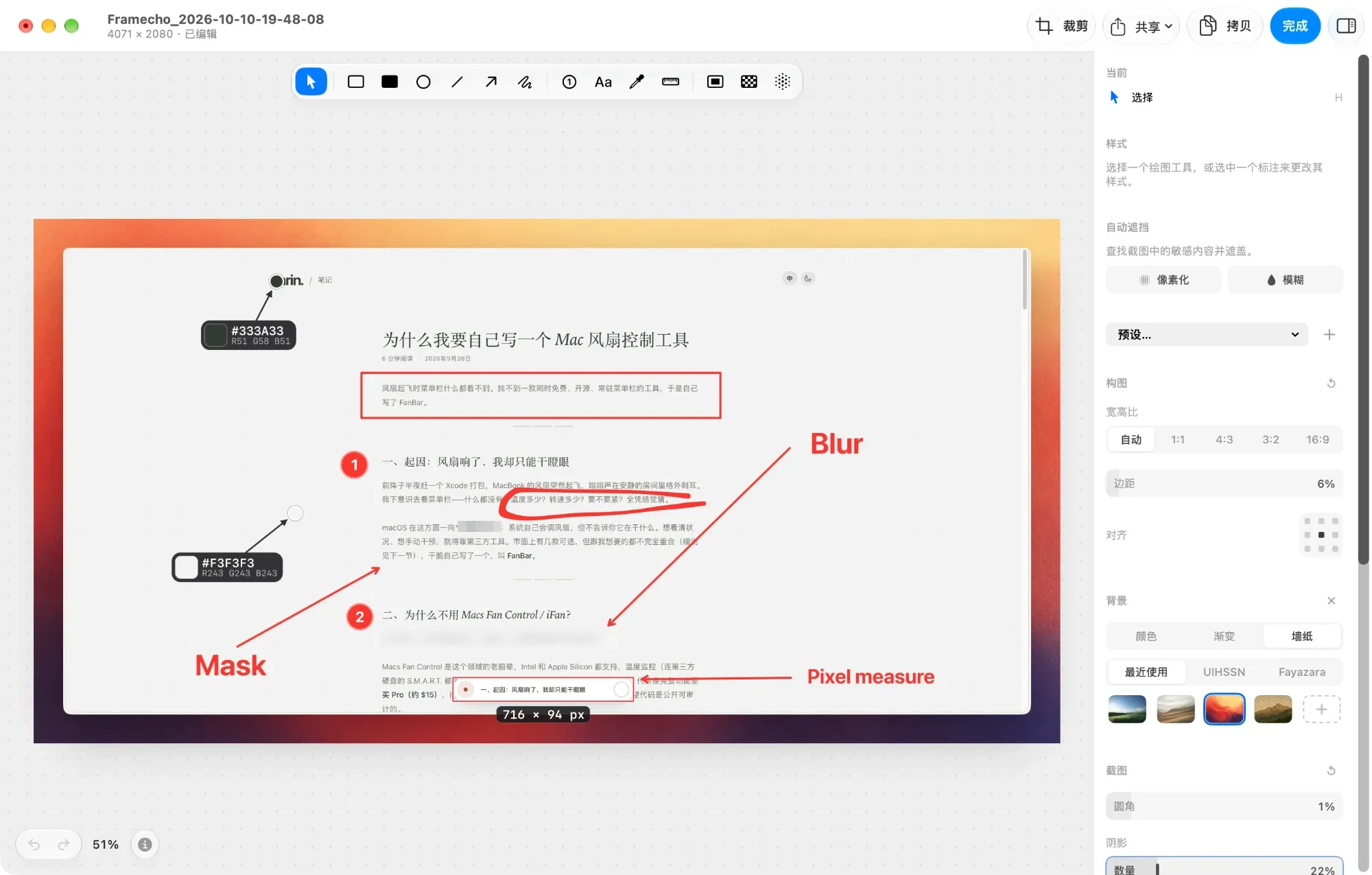
Task: Select the Aa text tool
Action: click(x=603, y=82)
